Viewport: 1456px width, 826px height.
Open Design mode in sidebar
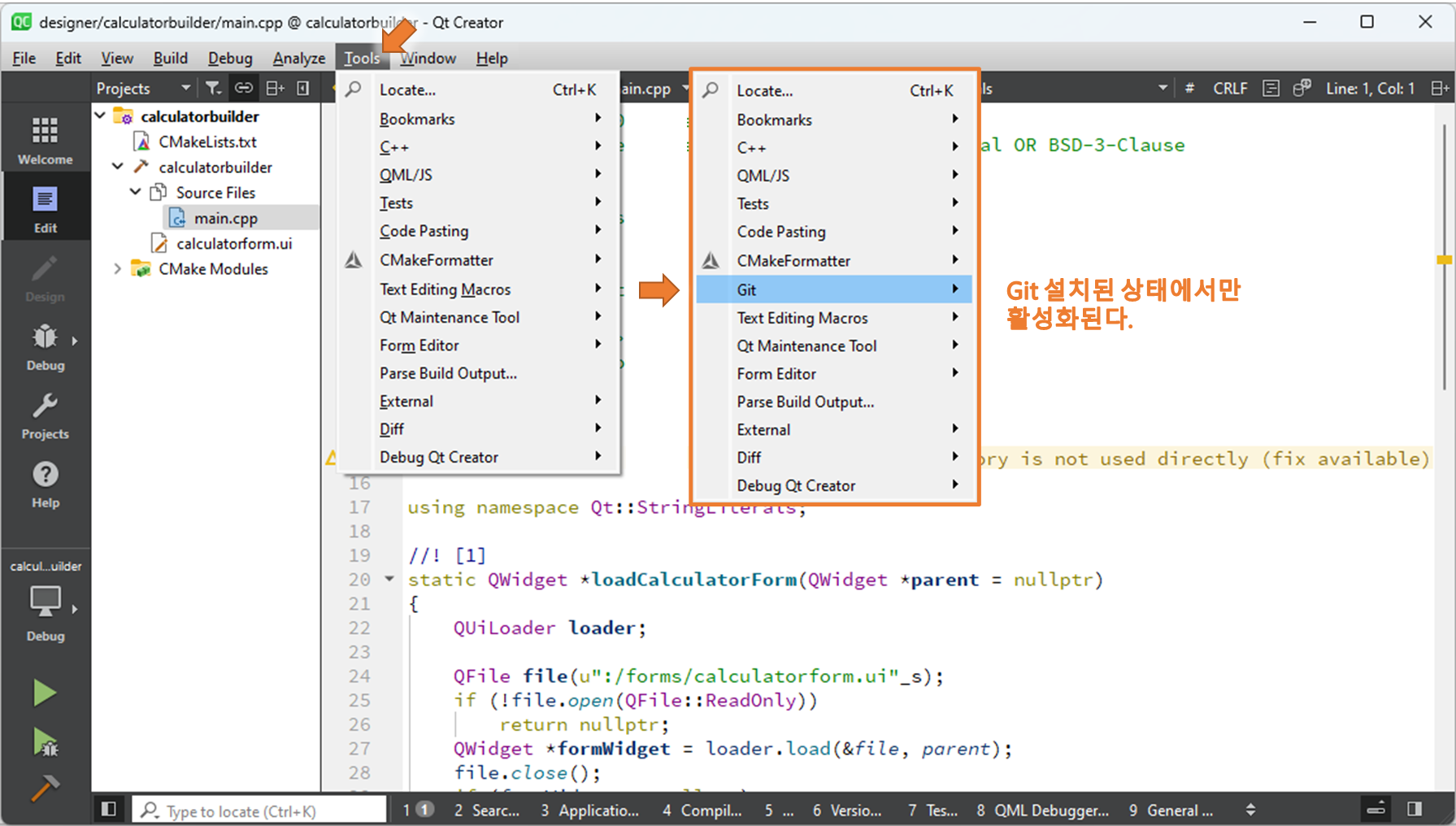point(46,278)
